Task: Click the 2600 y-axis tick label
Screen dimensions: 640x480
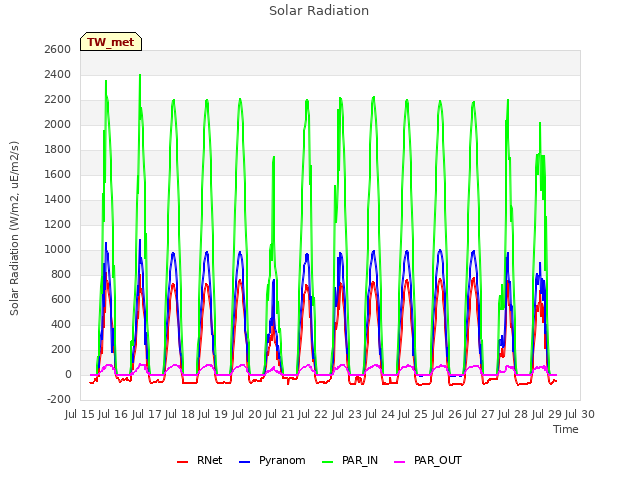Action: (58, 49)
